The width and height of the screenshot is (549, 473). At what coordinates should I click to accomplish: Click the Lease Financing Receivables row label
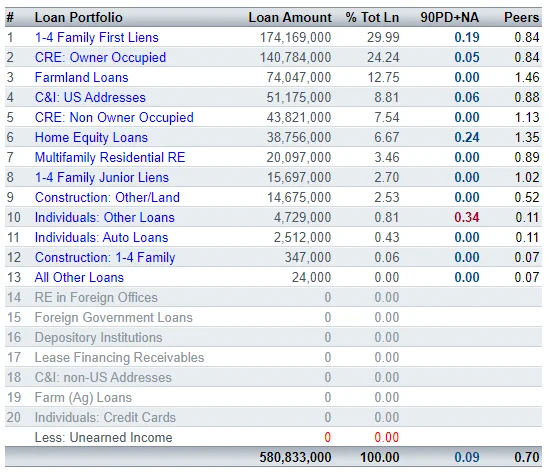119,357
